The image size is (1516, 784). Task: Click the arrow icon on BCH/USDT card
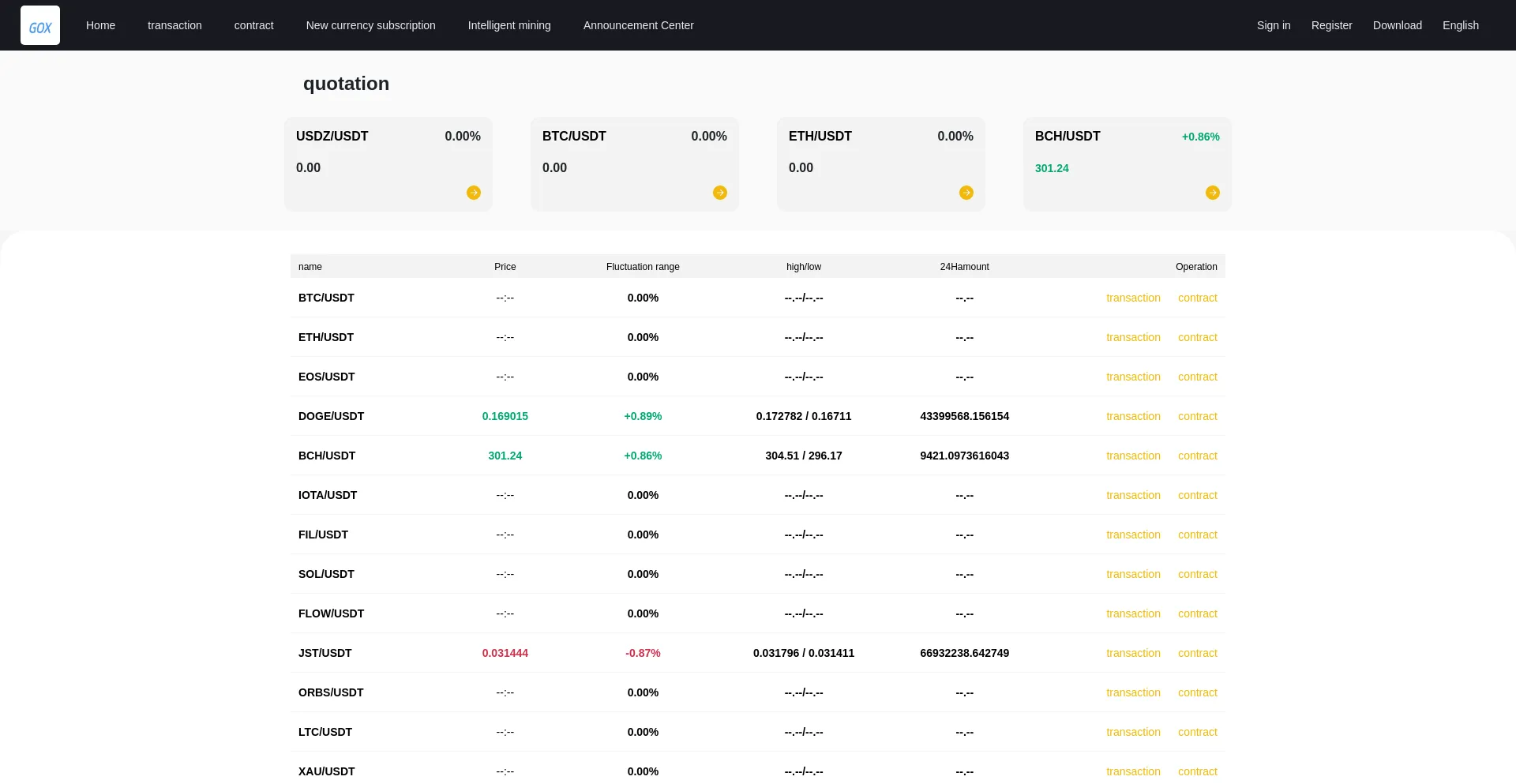coord(1213,193)
